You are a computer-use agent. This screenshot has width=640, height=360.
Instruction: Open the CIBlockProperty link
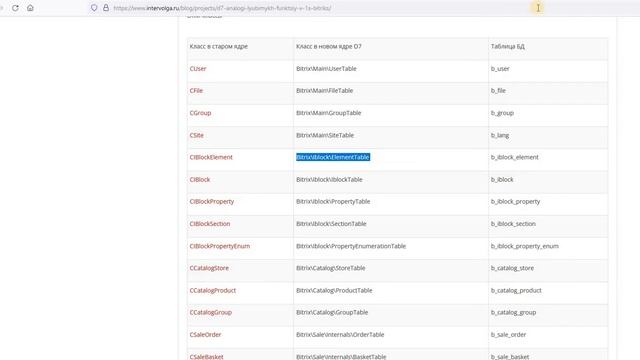tap(212, 201)
